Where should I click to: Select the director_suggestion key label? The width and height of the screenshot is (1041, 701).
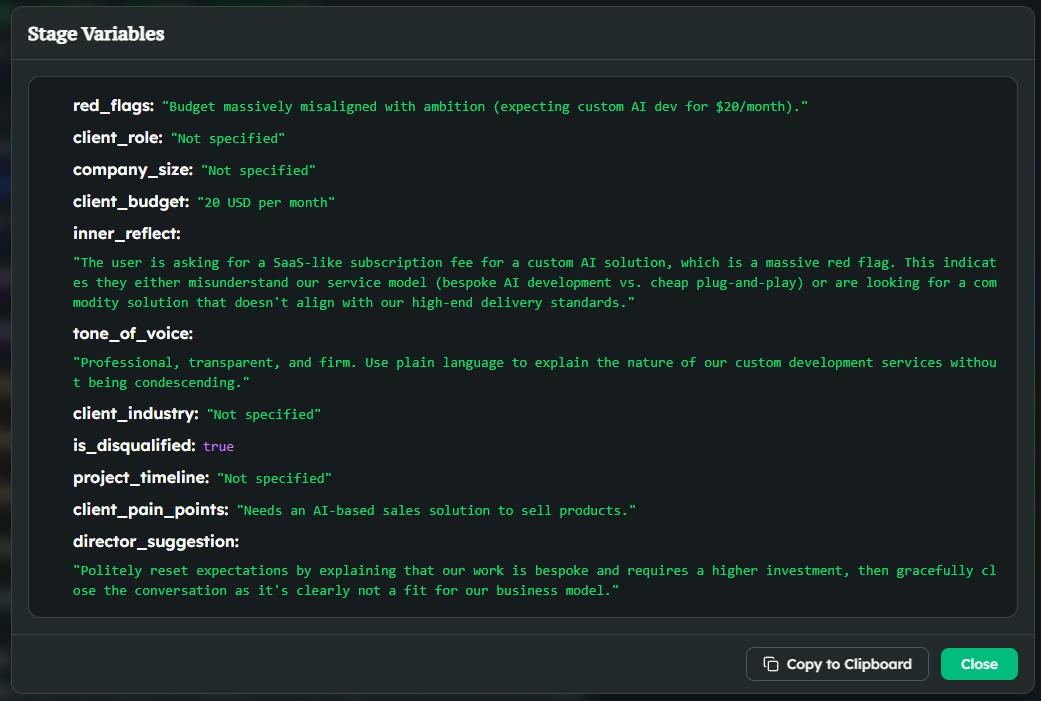click(156, 542)
